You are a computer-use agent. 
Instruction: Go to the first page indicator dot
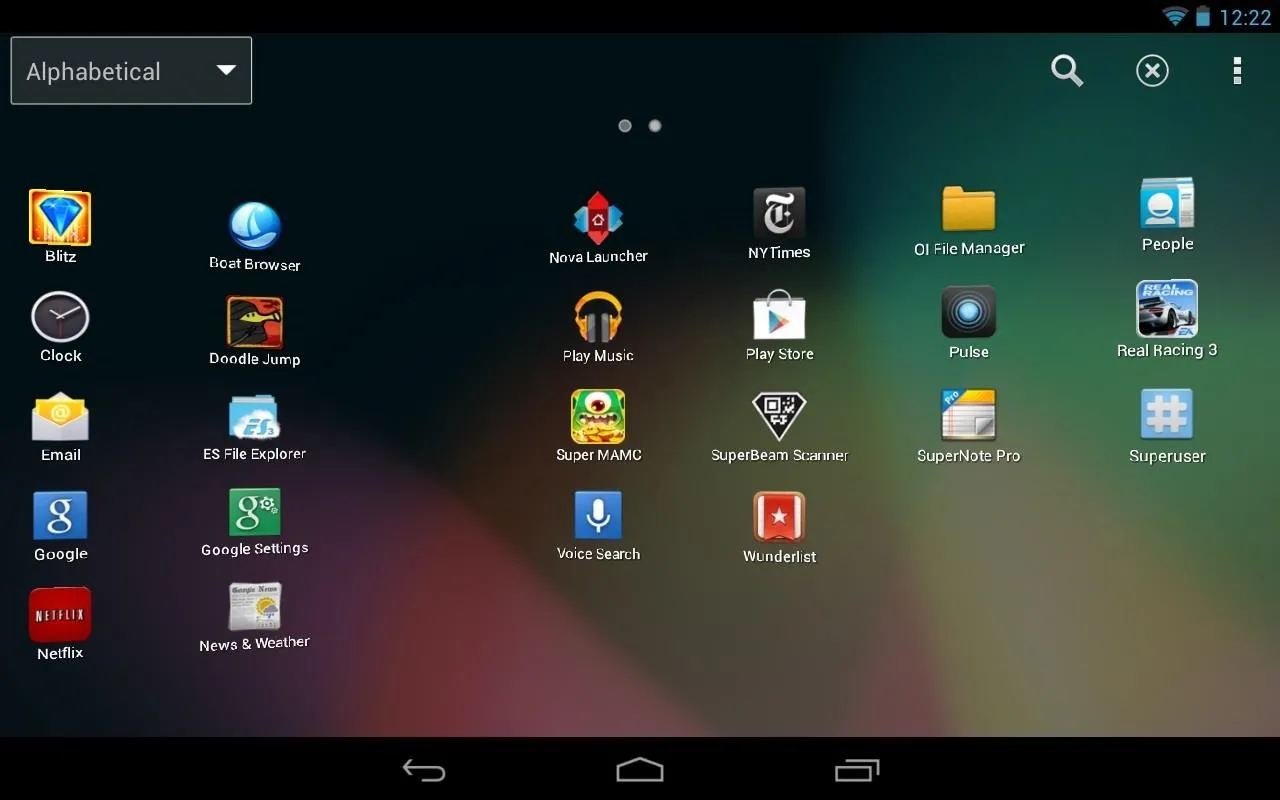point(625,126)
